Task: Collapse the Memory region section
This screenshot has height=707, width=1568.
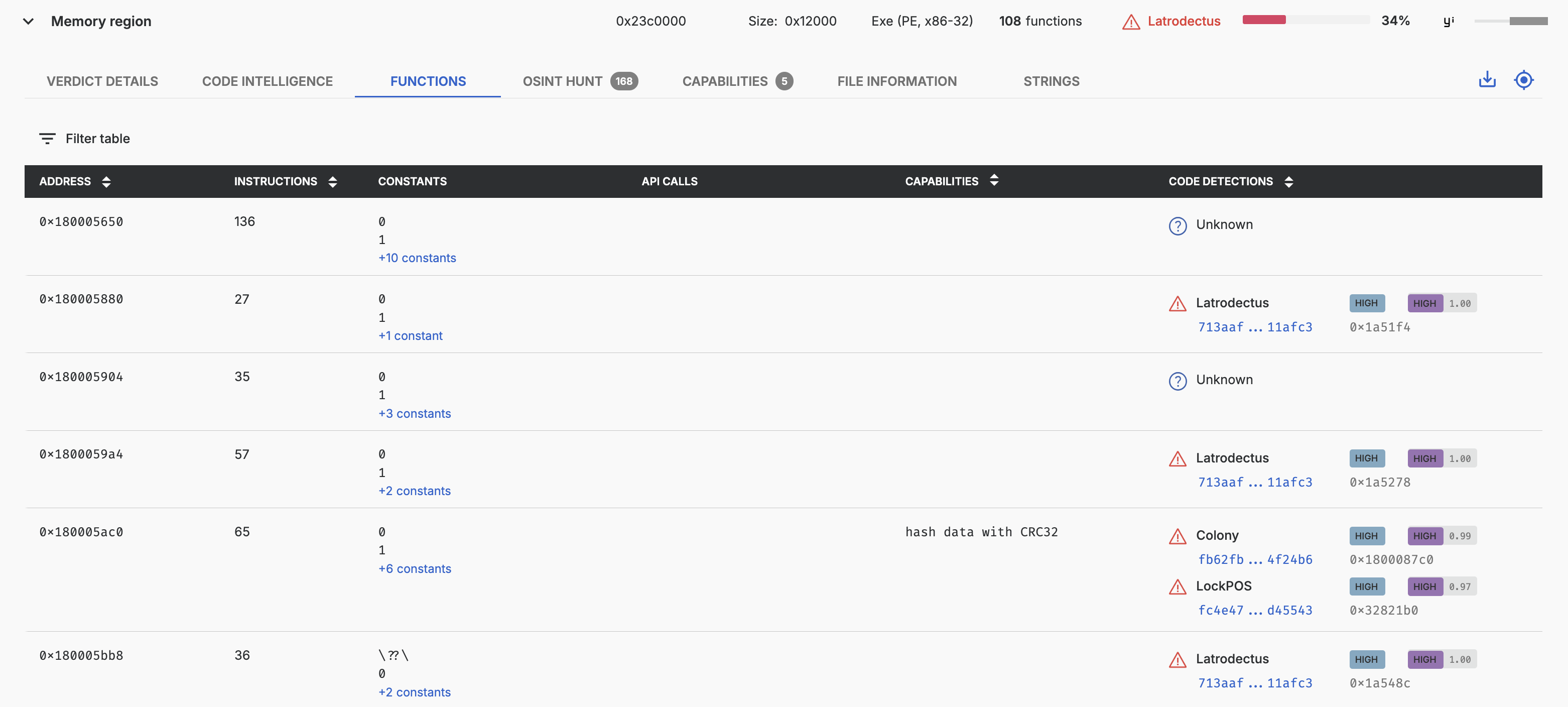Action: 28,21
